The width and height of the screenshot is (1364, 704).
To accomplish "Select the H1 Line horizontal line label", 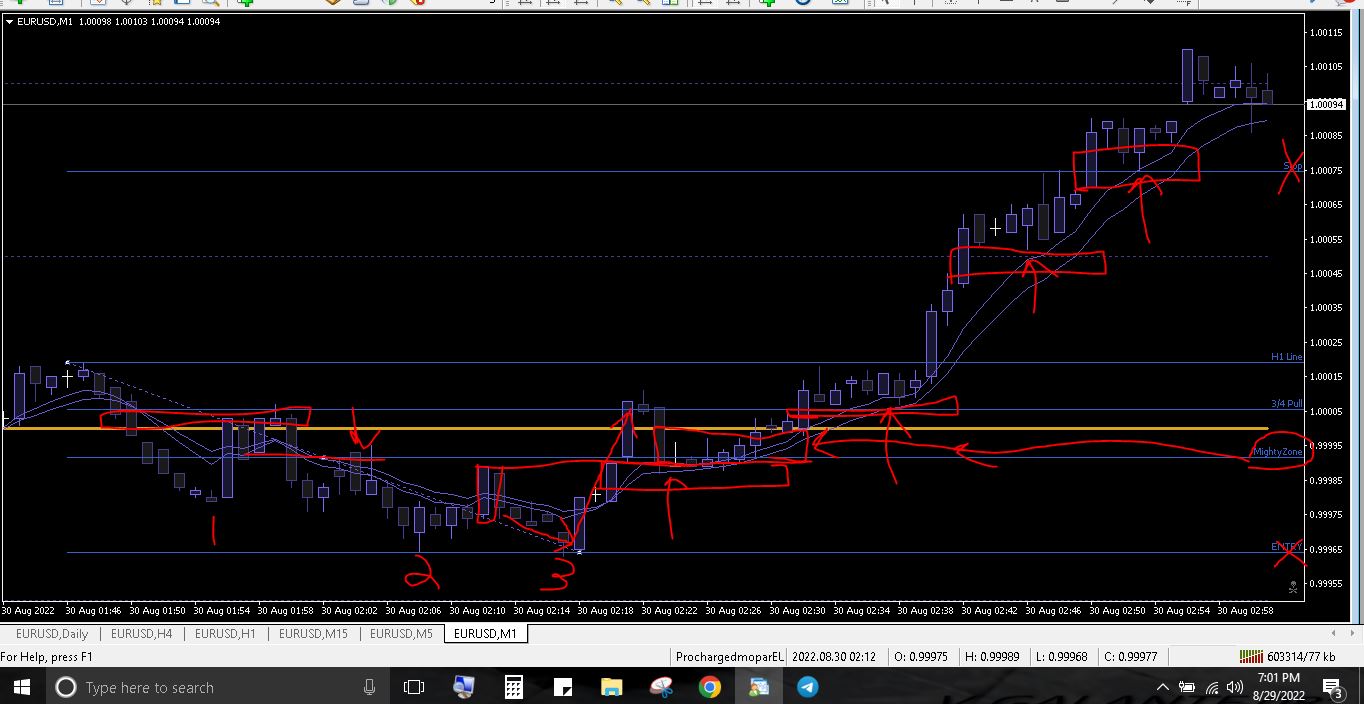I will [x=1286, y=356].
